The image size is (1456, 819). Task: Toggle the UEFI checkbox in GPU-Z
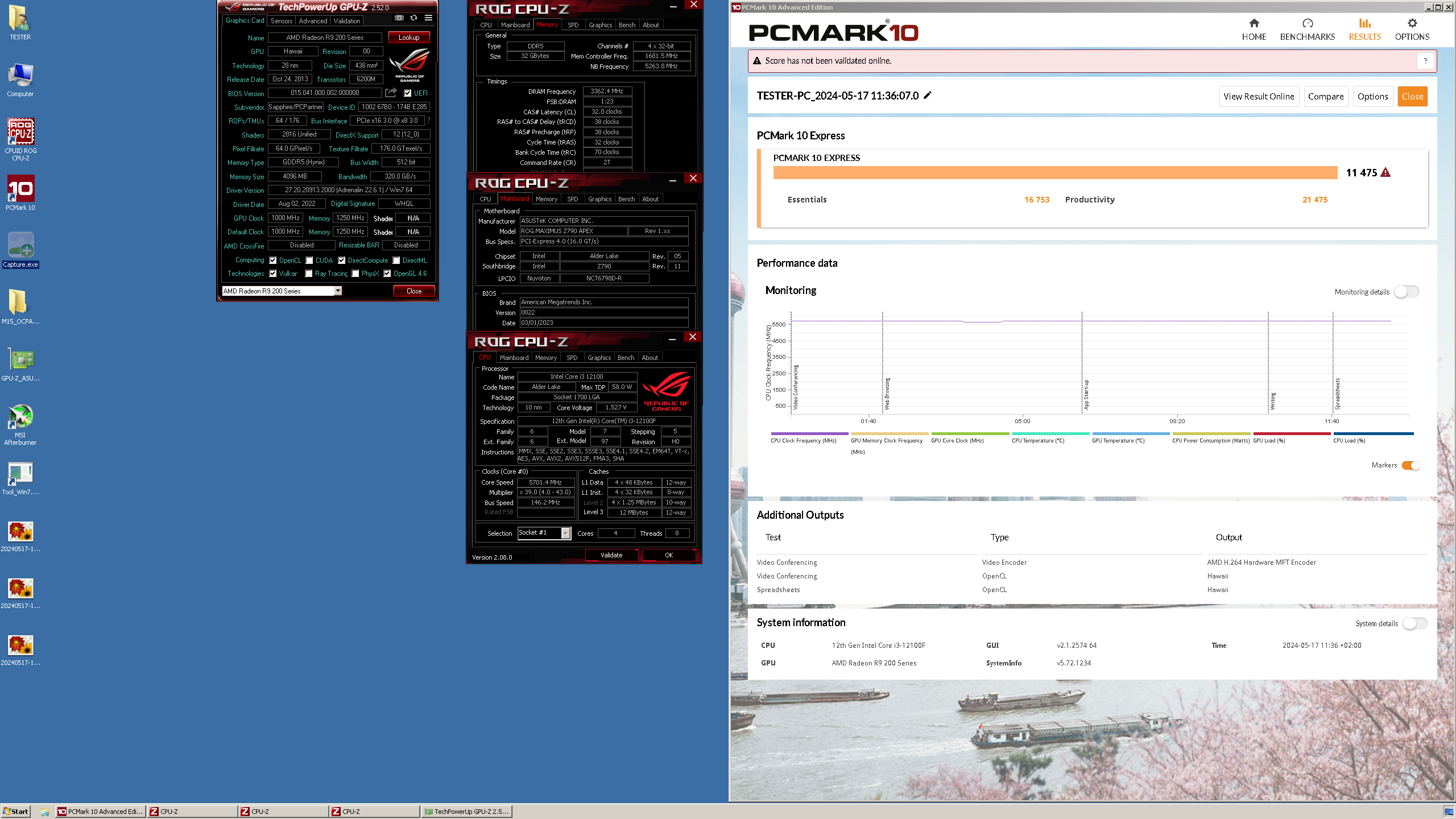tap(407, 93)
